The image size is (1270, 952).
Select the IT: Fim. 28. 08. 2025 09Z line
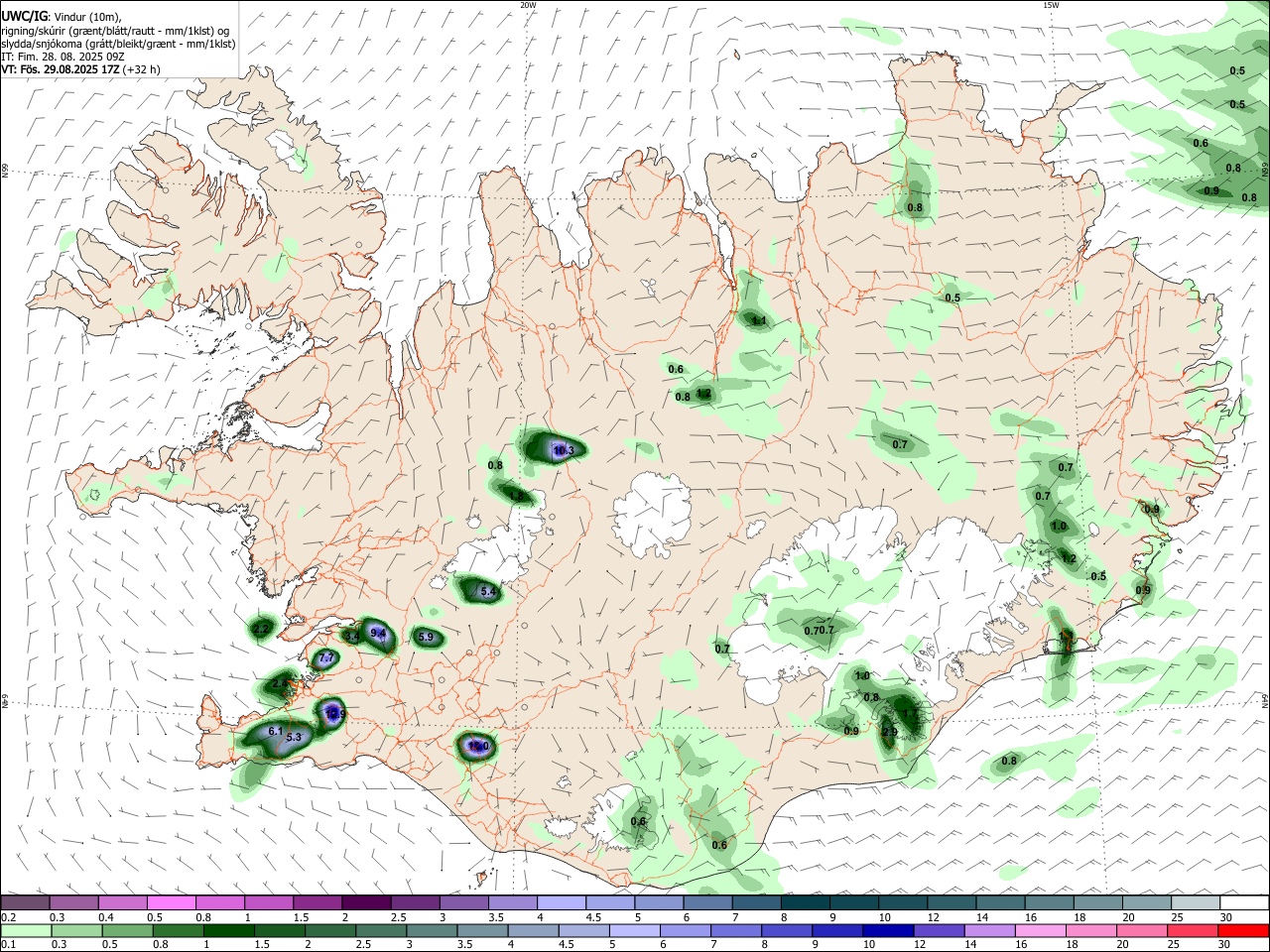[63, 57]
